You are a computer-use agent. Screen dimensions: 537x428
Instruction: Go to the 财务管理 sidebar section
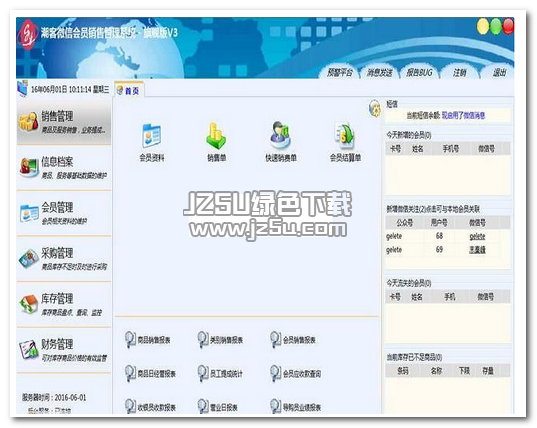coord(64,350)
